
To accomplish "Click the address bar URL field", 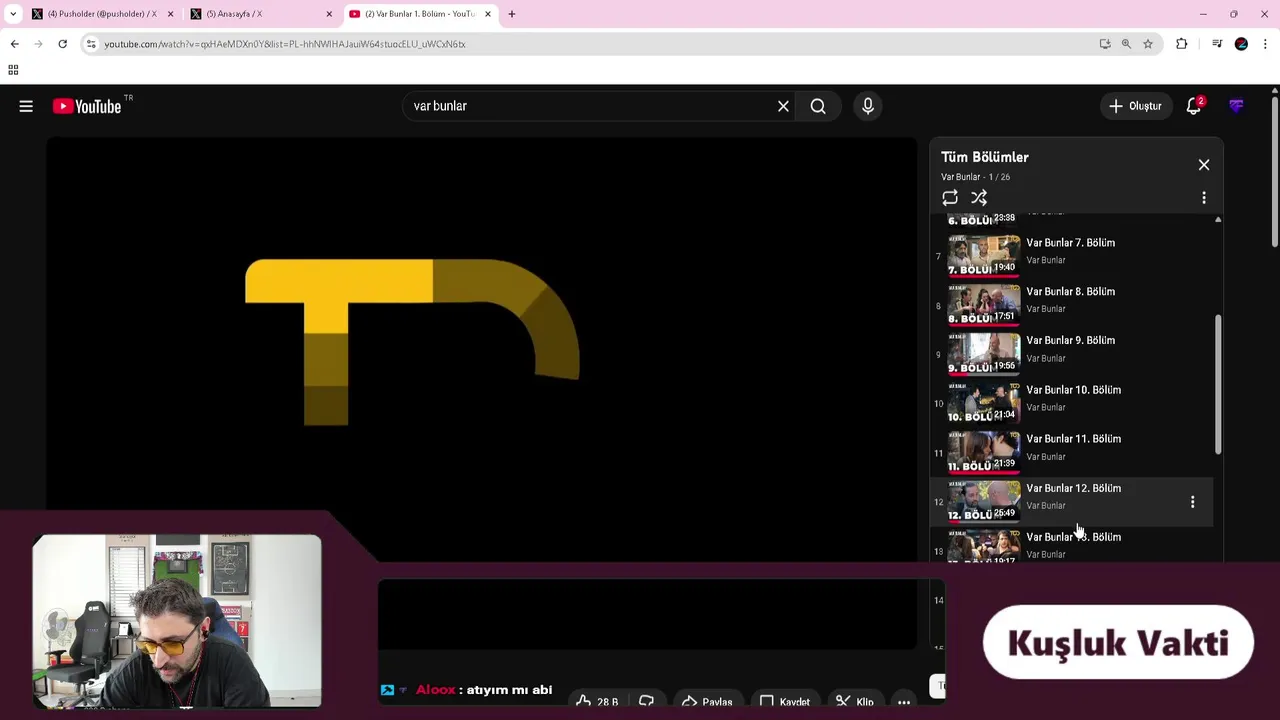I will [x=590, y=44].
